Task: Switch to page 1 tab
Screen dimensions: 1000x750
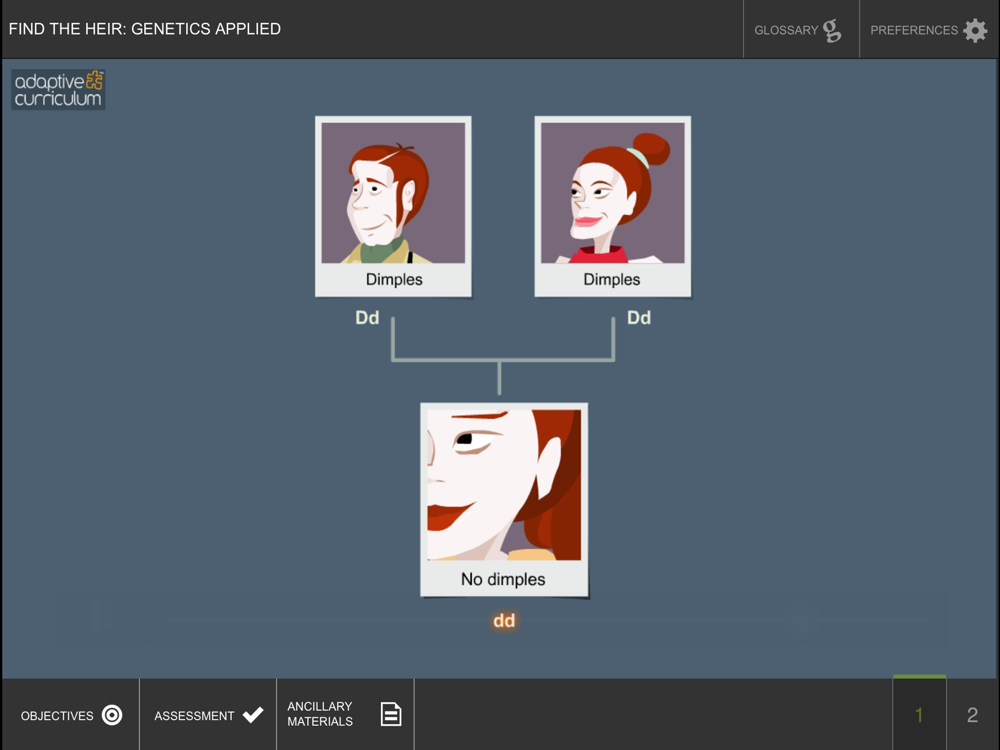Action: click(x=919, y=714)
